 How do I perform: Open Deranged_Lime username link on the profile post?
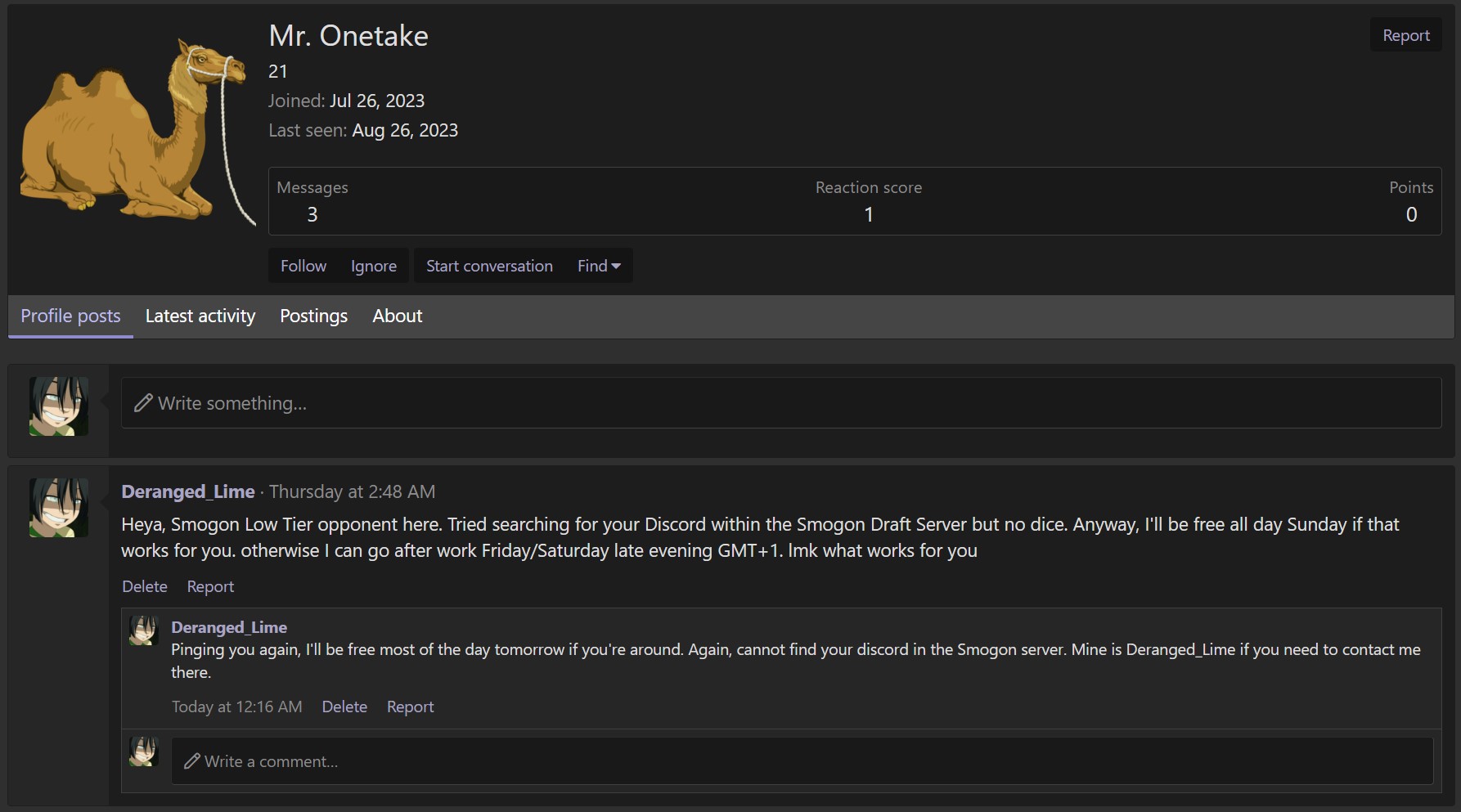point(188,491)
